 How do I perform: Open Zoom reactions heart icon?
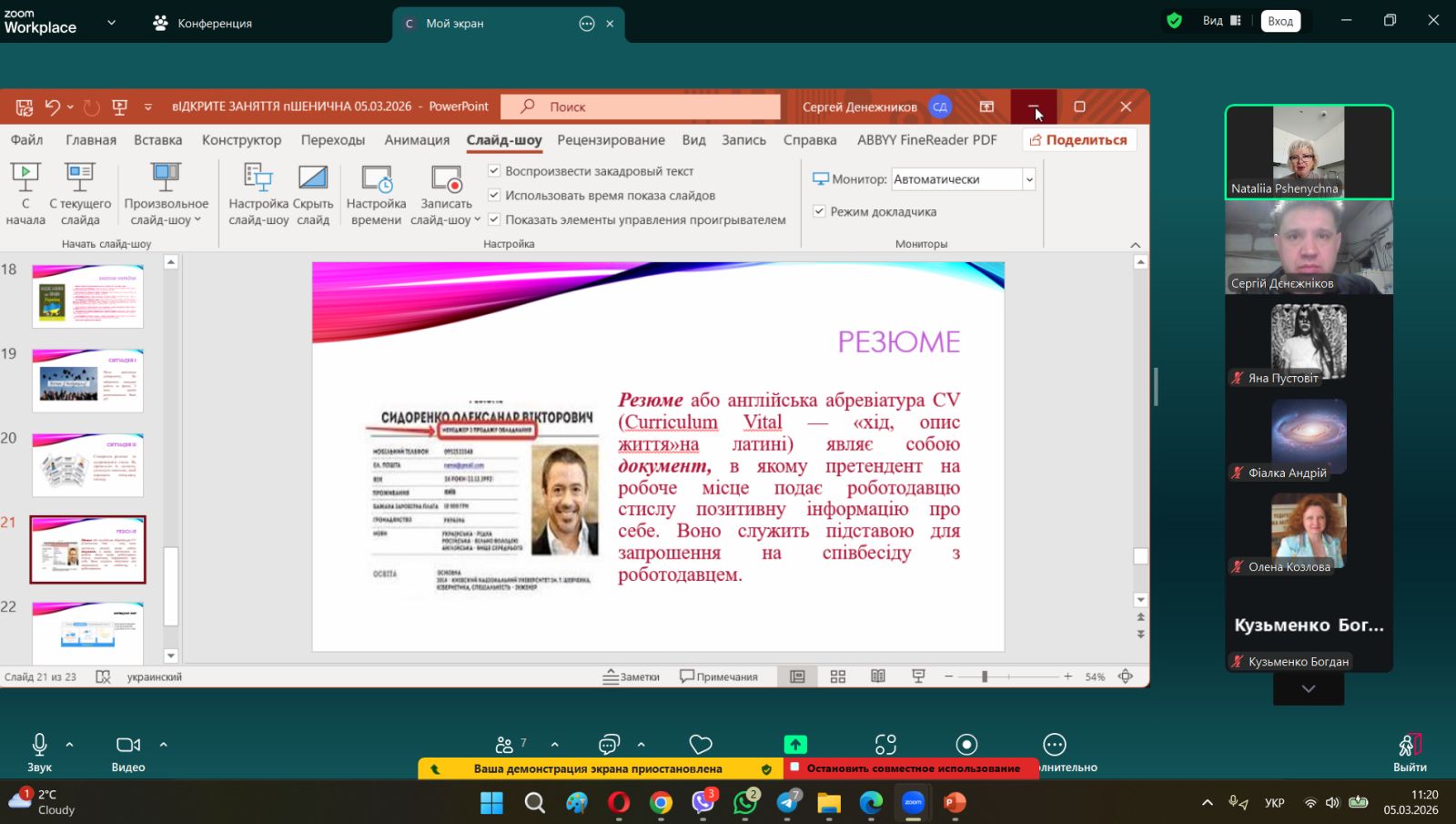[x=701, y=745]
